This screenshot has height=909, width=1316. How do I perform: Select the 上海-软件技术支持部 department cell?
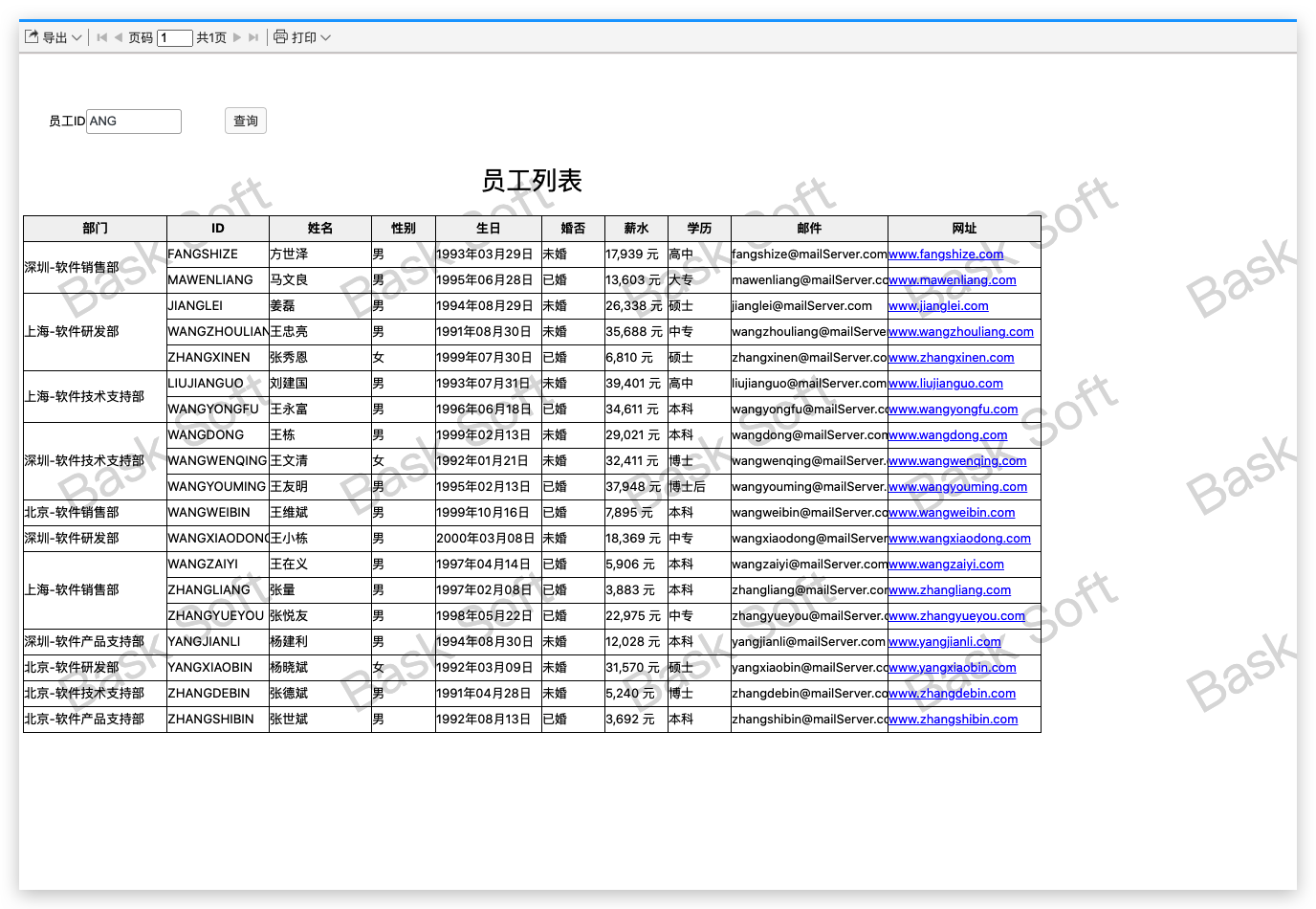(95, 396)
